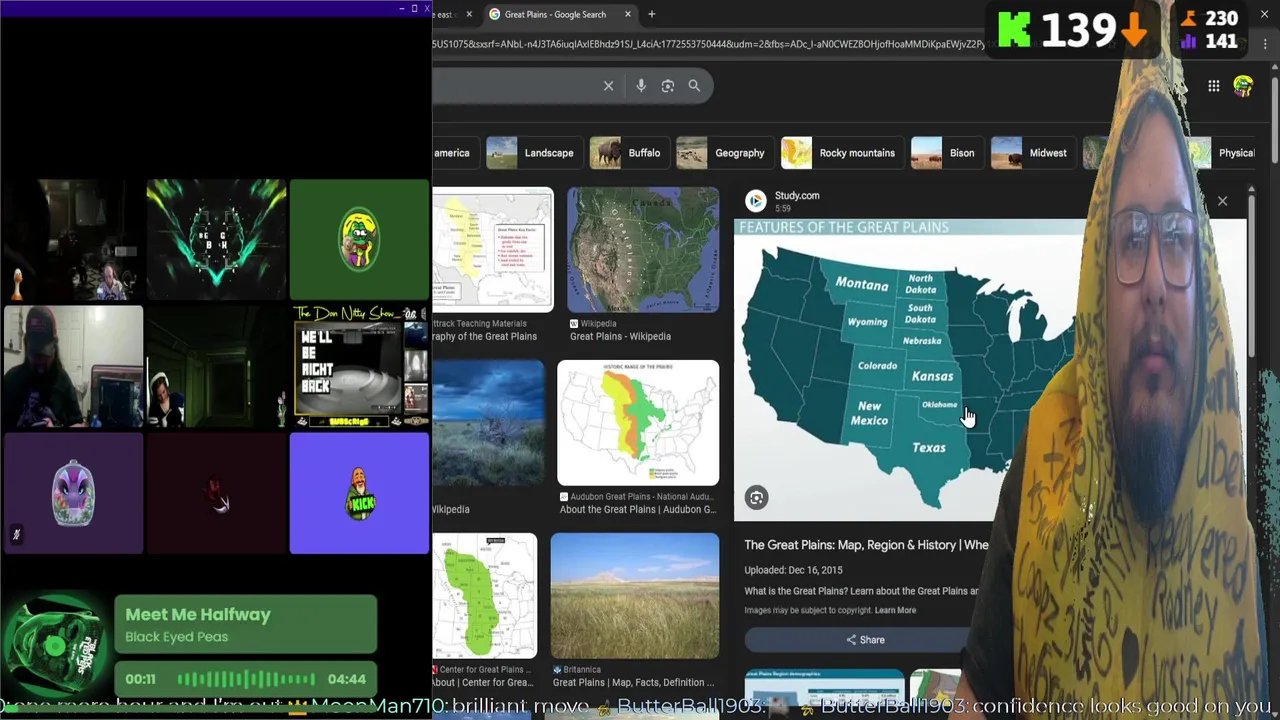
Task: Open Center for Great Plains map thumbnail
Action: click(485, 596)
